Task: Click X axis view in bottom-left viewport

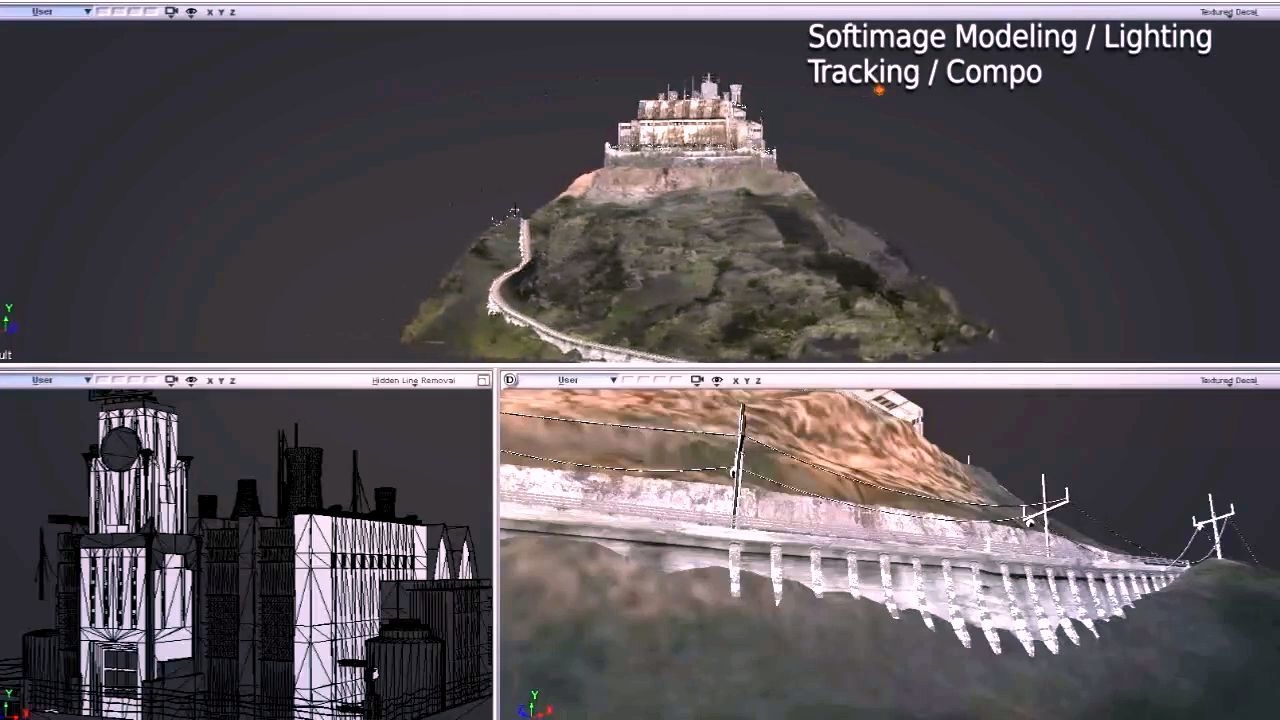Action: 210,380
